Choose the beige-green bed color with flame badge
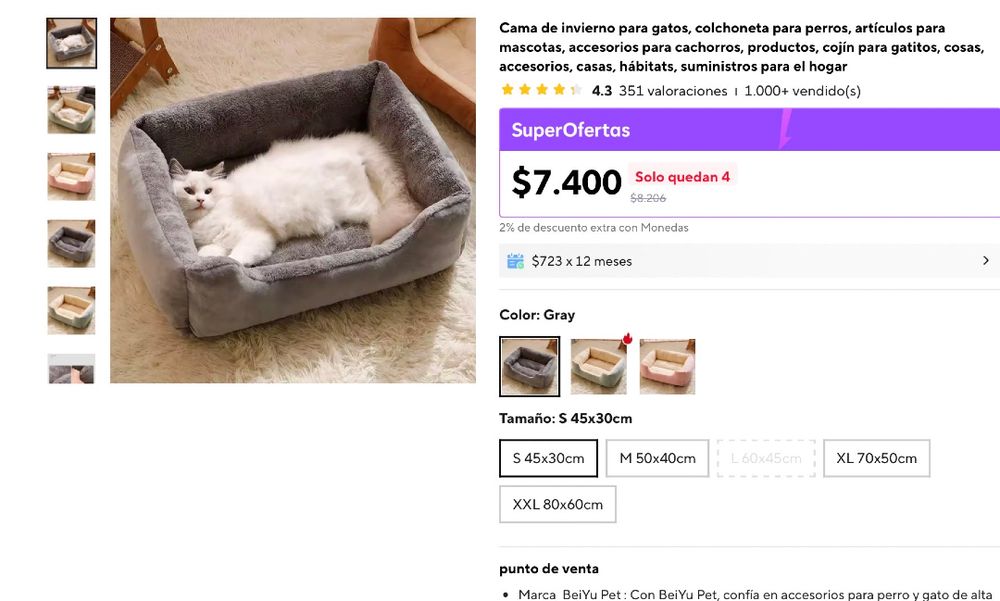This screenshot has width=1000, height=601. point(598,366)
